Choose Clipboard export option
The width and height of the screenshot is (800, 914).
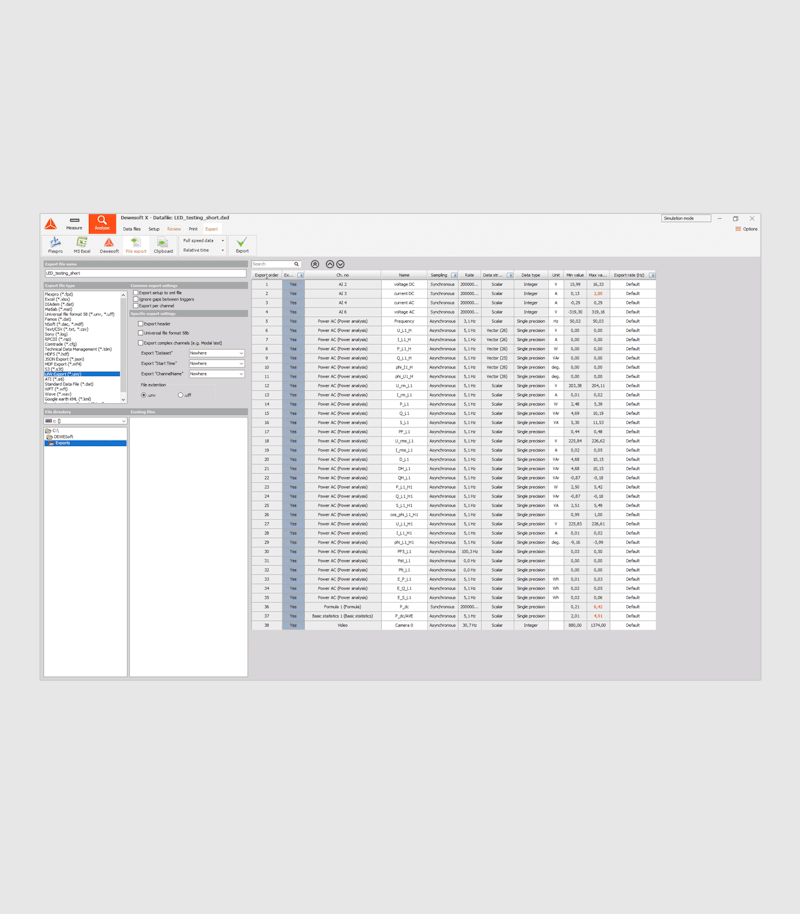click(x=163, y=245)
